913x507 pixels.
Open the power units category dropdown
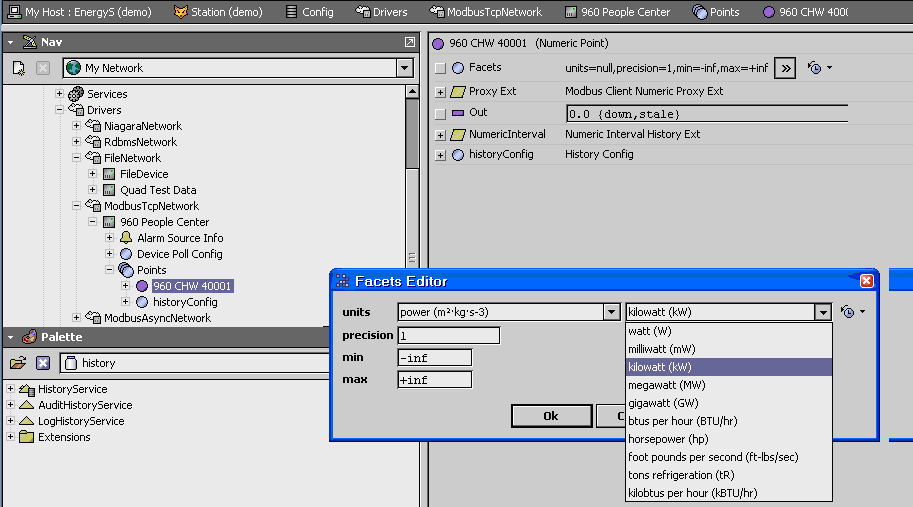pyautogui.click(x=610, y=312)
